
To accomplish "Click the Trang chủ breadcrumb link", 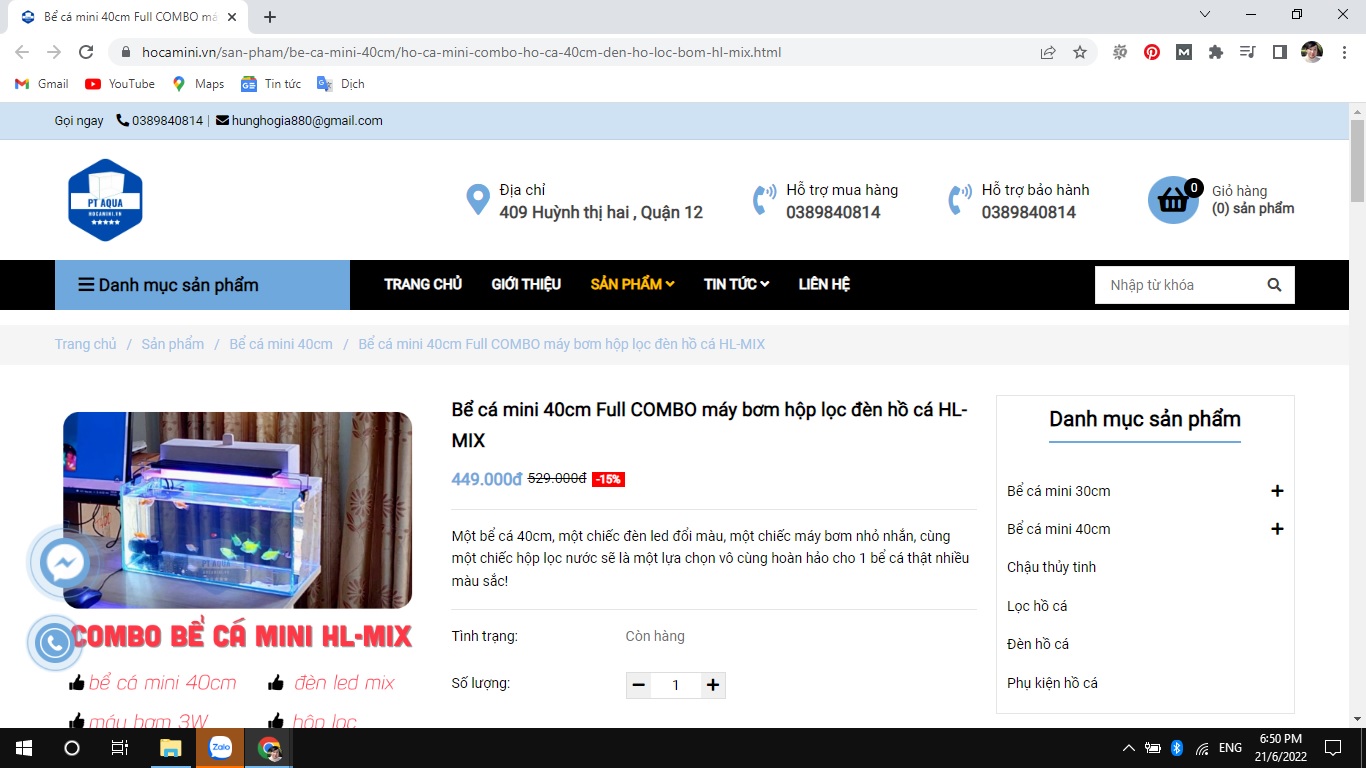I will (x=85, y=344).
